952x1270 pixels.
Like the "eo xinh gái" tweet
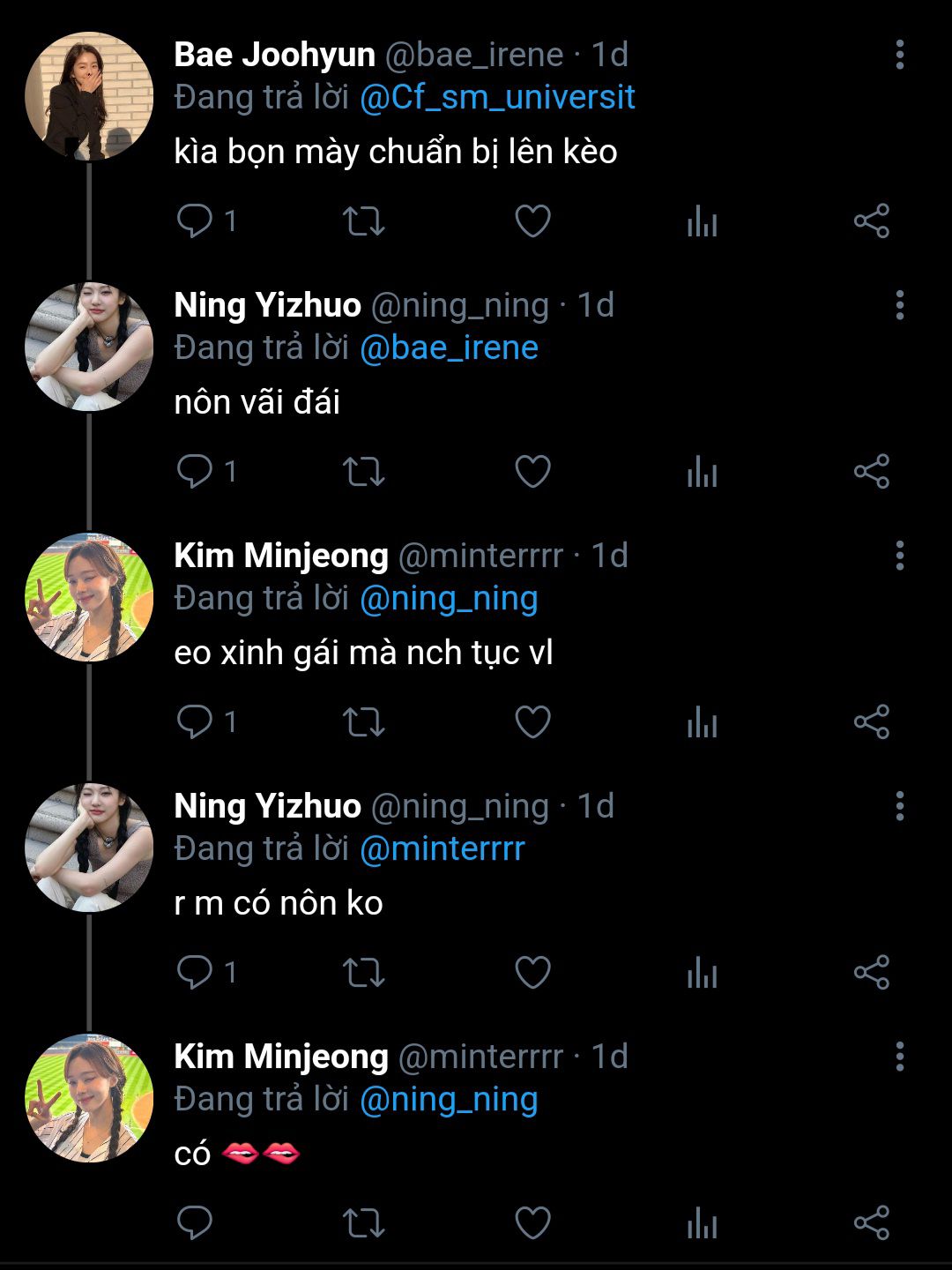(532, 721)
